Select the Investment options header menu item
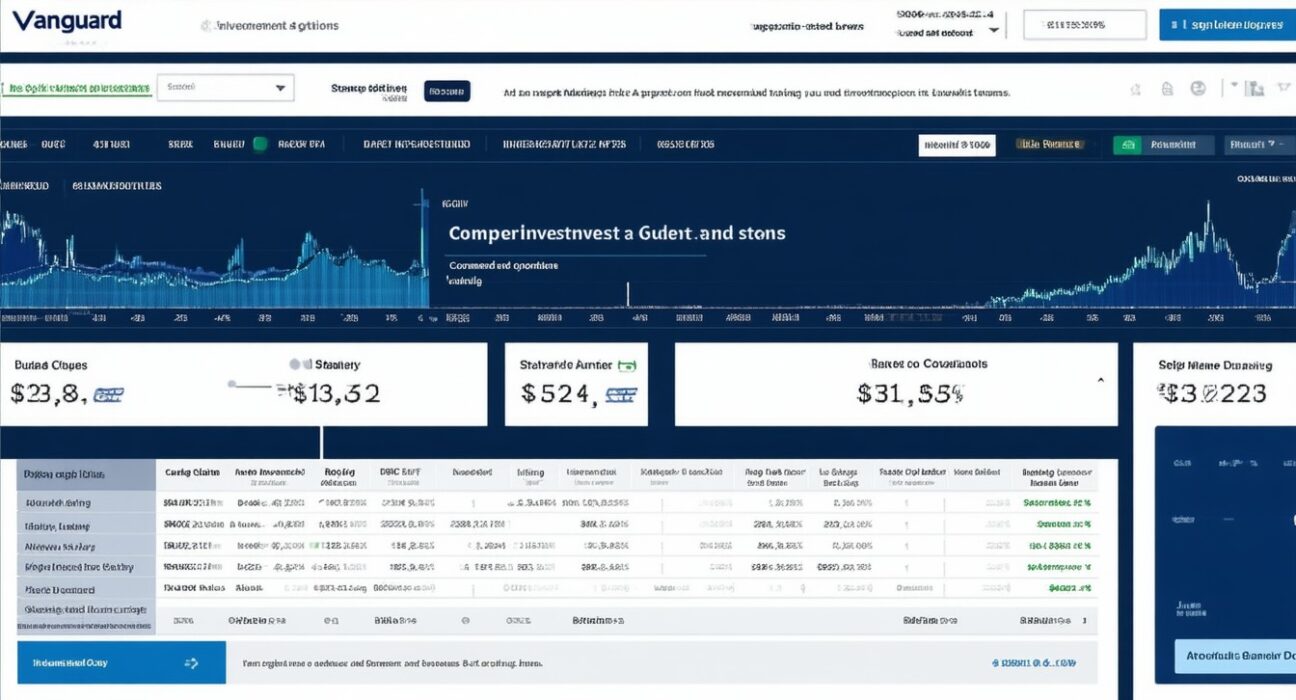This screenshot has height=700, width=1296. pos(274,27)
